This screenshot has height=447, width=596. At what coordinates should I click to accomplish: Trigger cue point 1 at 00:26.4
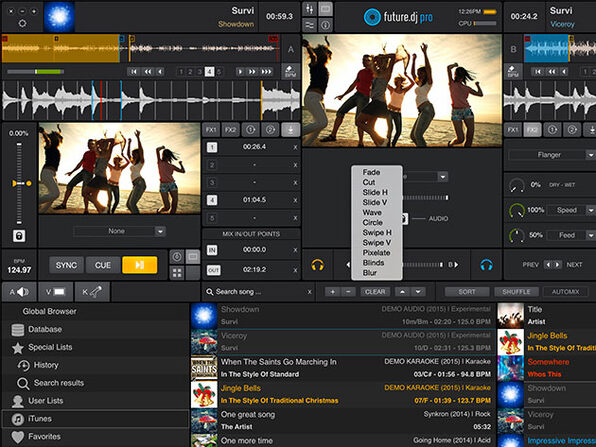[x=212, y=147]
